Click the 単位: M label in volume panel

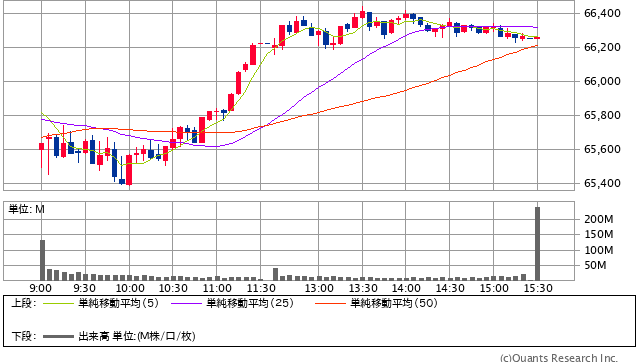(27, 209)
